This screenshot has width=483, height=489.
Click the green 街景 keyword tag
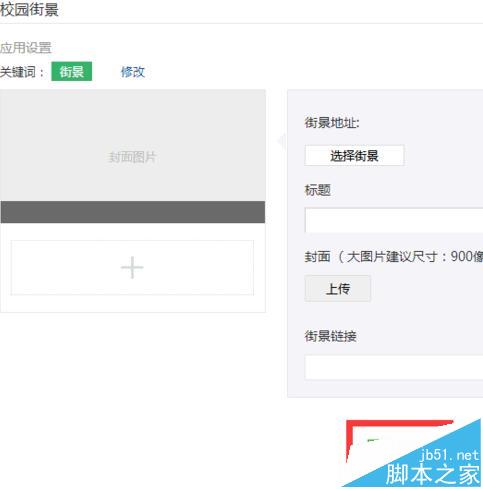pyautogui.click(x=71, y=71)
